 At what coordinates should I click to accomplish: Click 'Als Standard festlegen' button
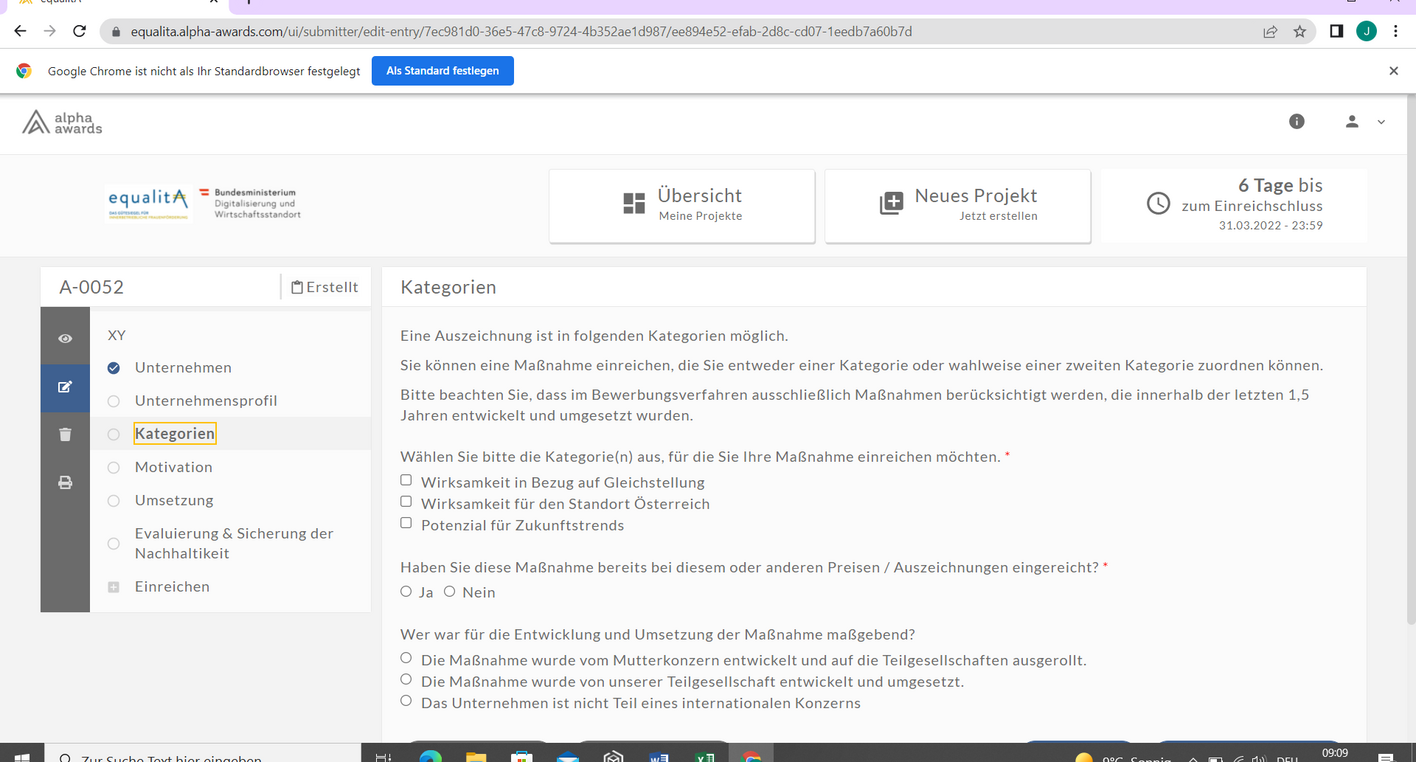442,71
